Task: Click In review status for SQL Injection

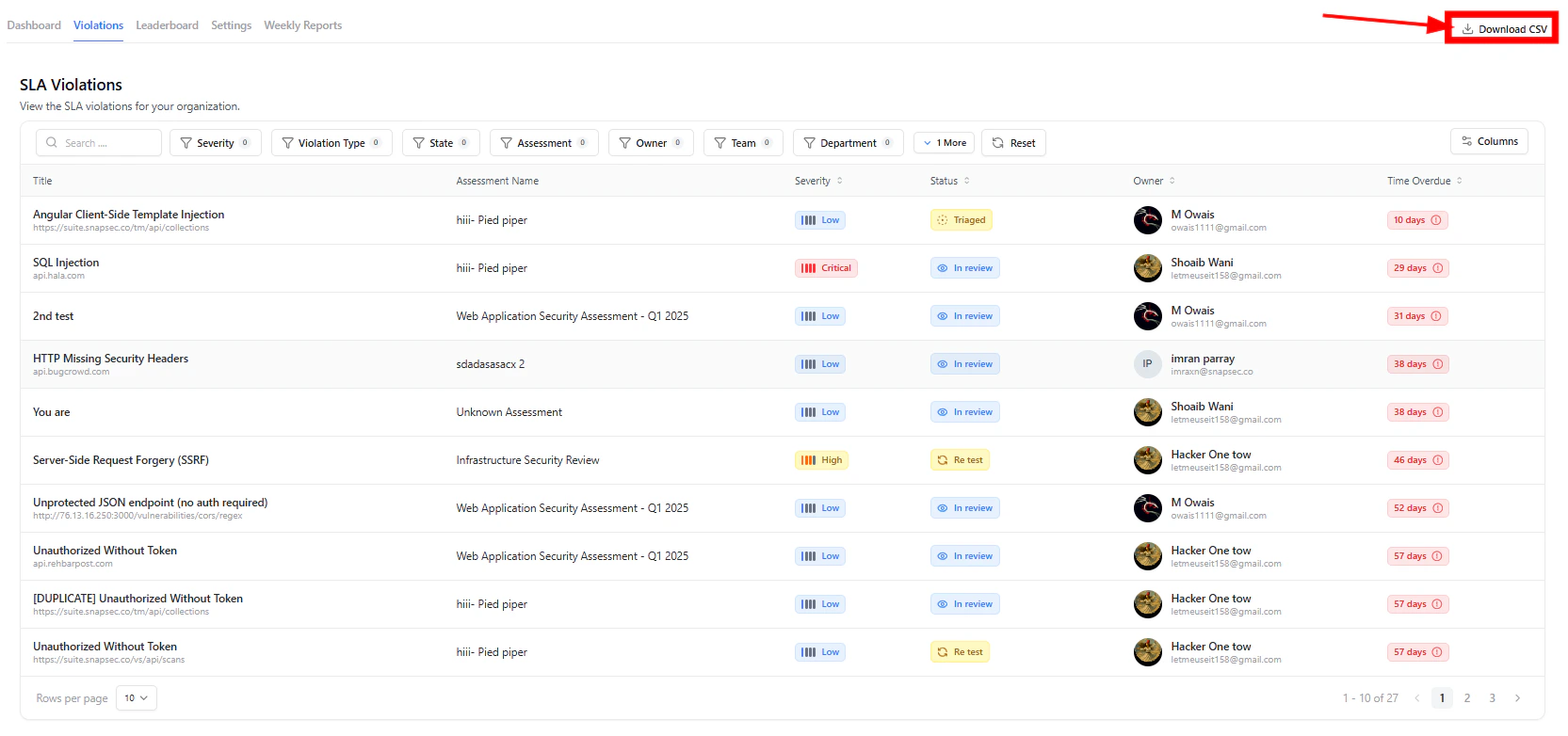Action: tap(964, 268)
